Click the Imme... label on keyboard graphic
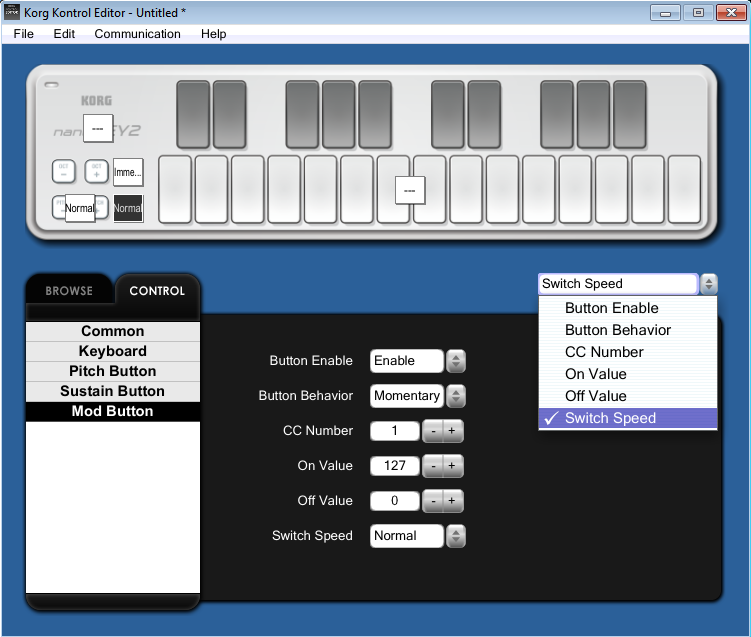This screenshot has width=751, height=637. click(128, 172)
